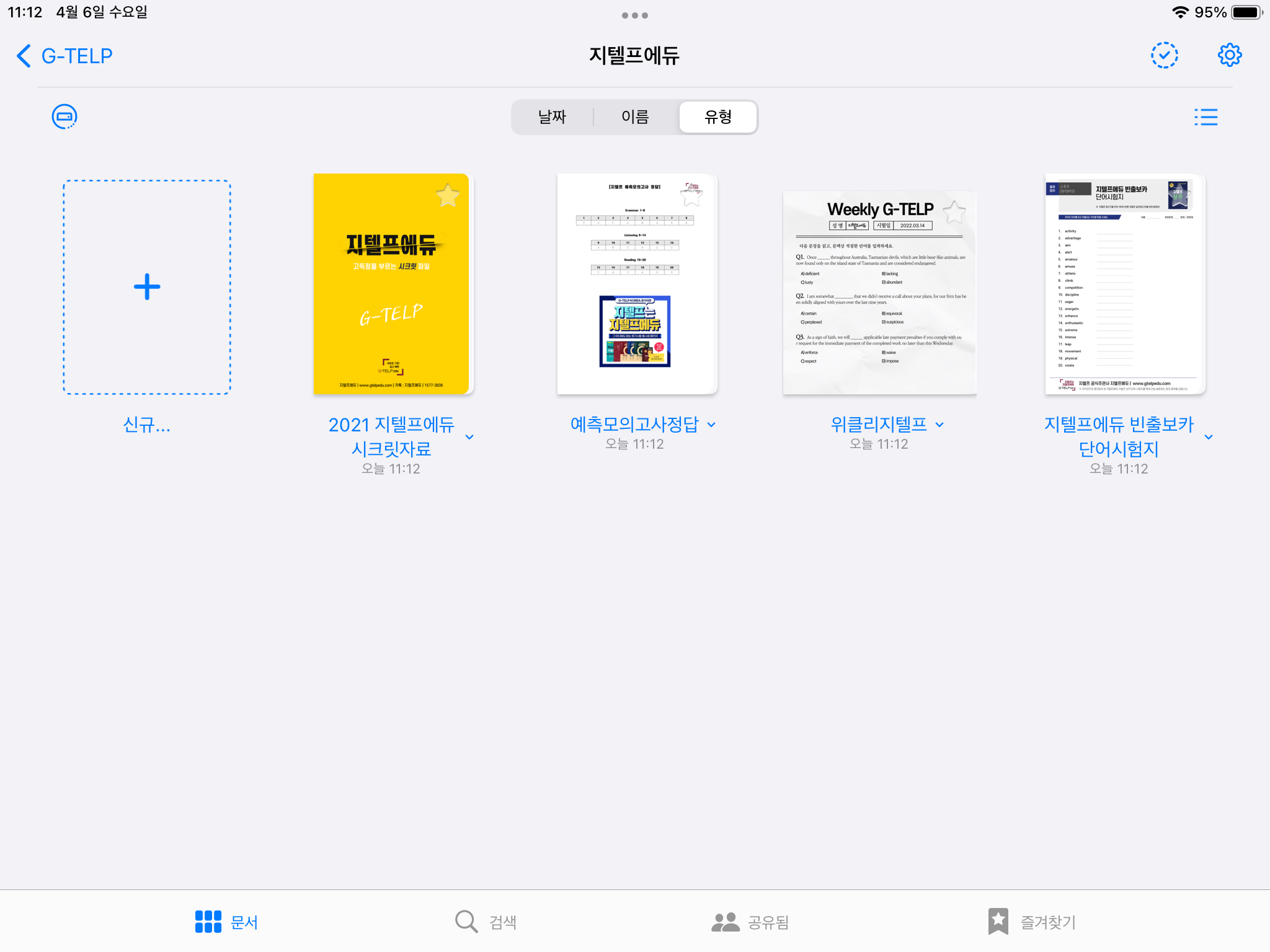The width and height of the screenshot is (1270, 952).
Task: Sort documents by 유형
Action: [718, 117]
